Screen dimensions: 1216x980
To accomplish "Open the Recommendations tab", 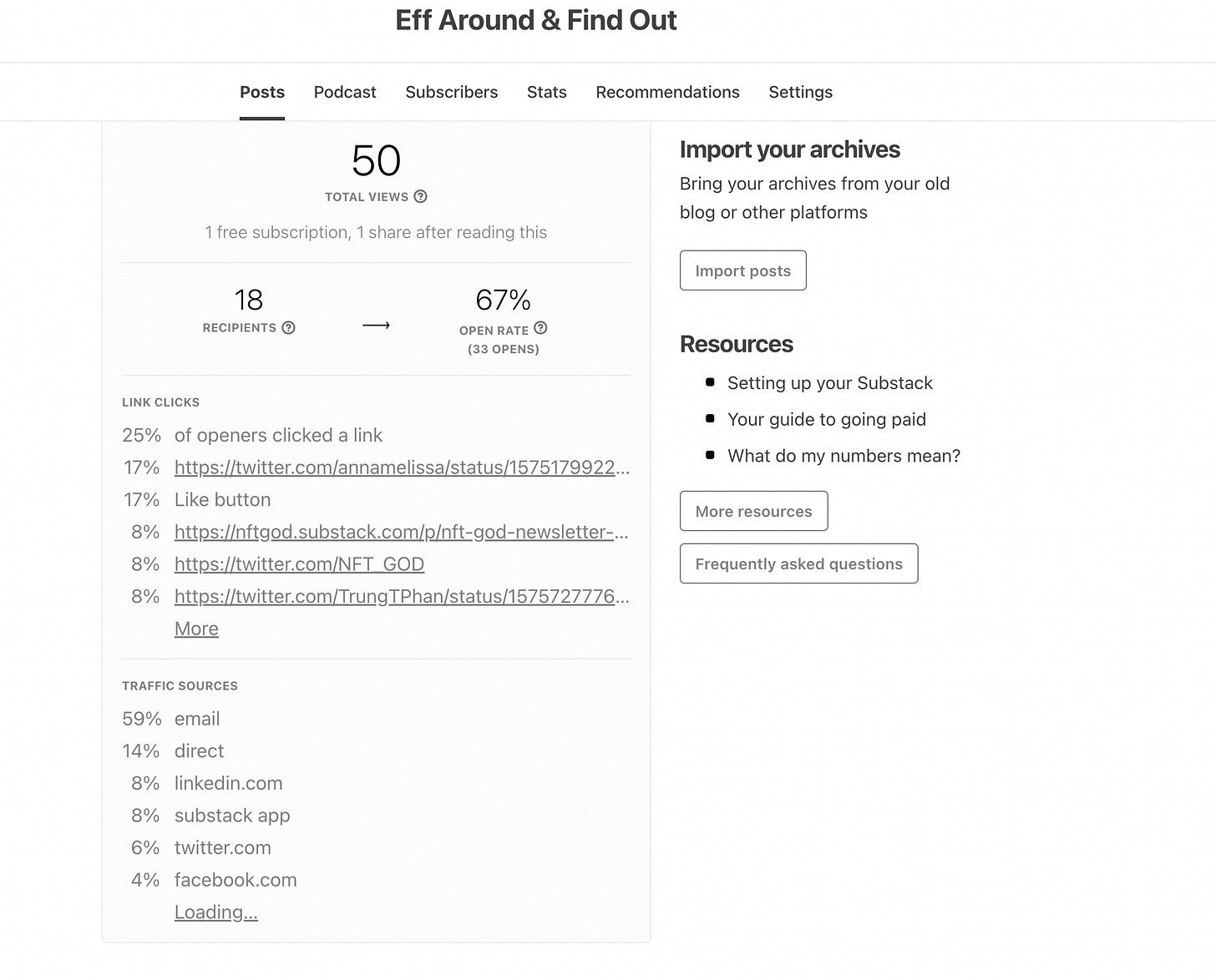I will pos(666,92).
